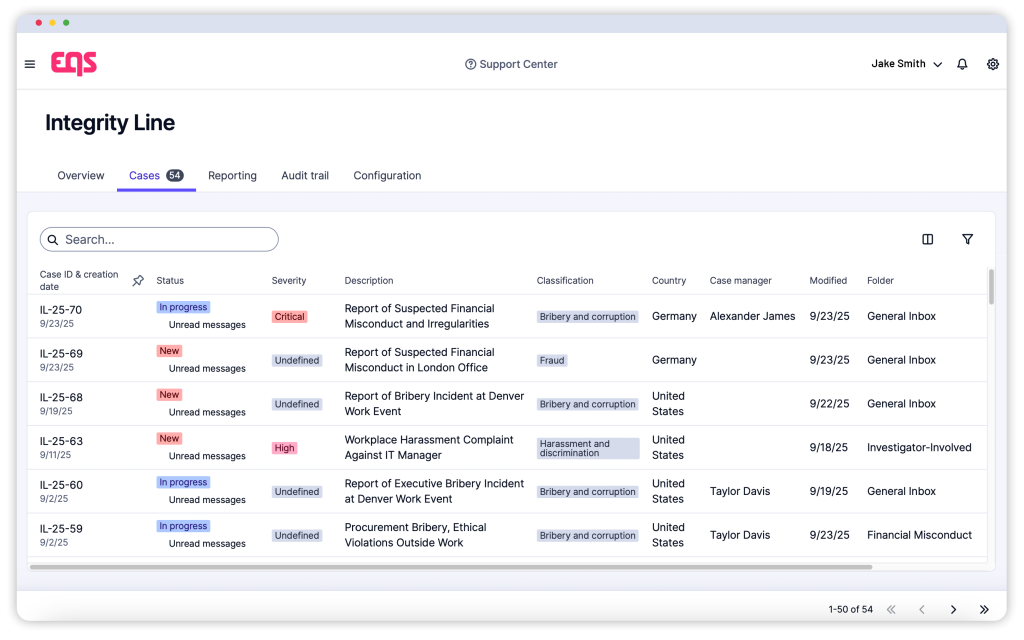This screenshot has width=1024, height=640.
Task: Open the hamburger navigation menu
Action: 30,64
